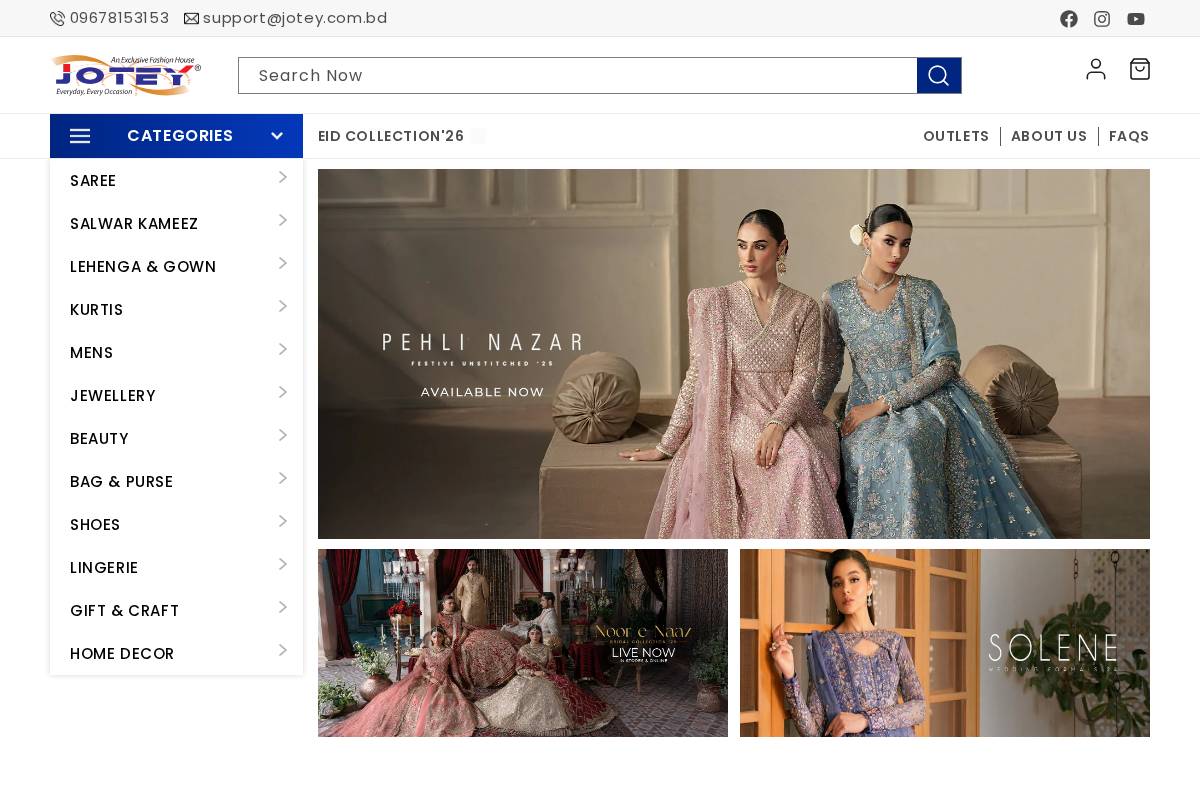The image size is (1200, 800).
Task: Expand the Saree category arrow
Action: [x=283, y=178]
